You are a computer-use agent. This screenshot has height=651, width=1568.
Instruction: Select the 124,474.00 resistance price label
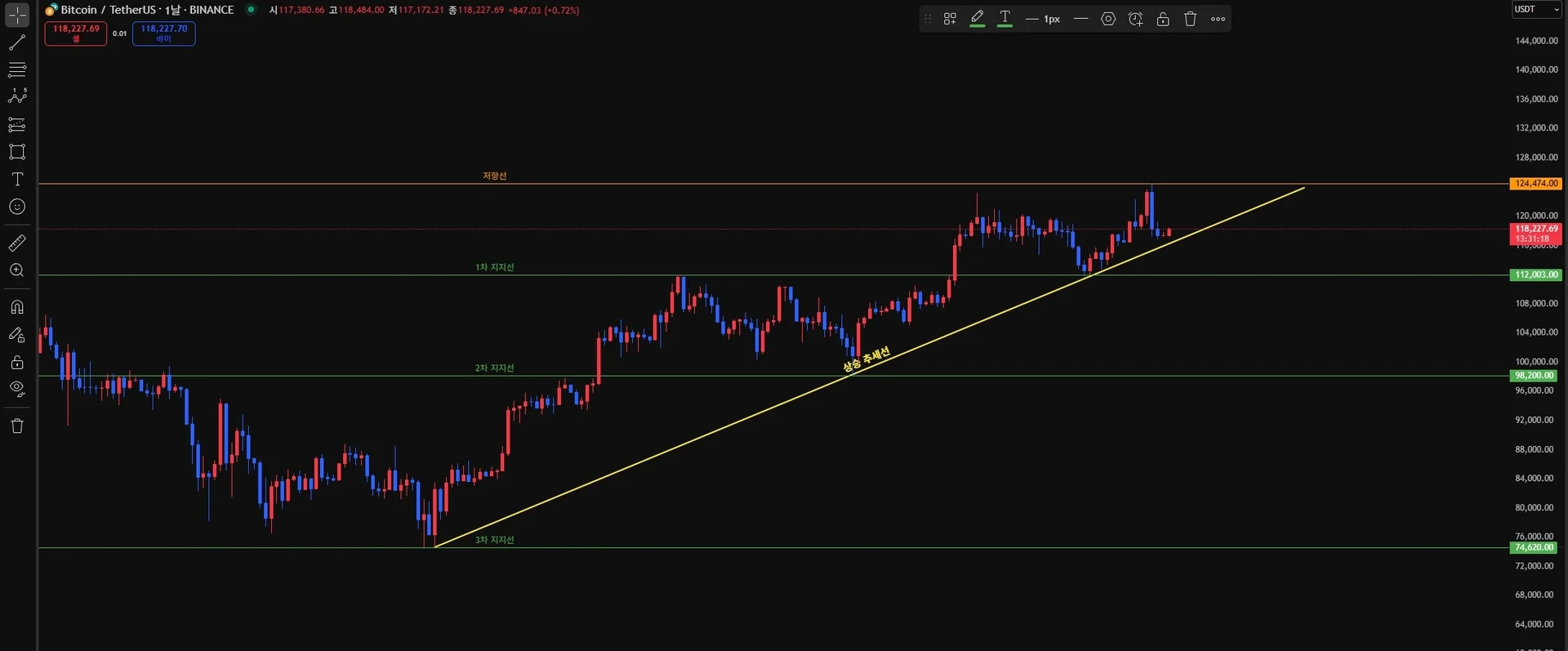point(1536,184)
